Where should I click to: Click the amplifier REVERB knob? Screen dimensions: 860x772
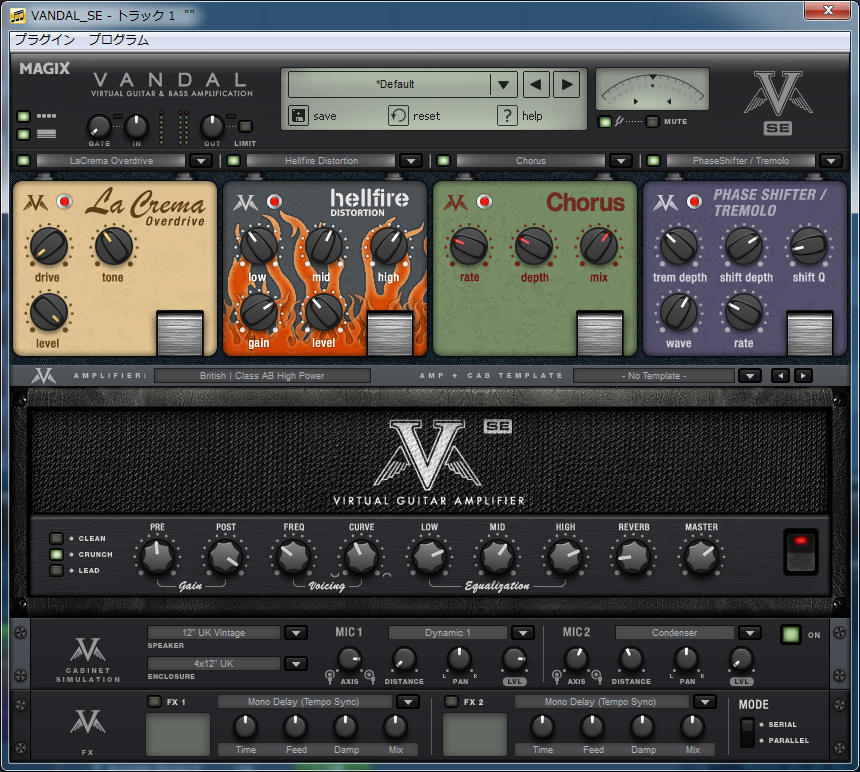633,557
